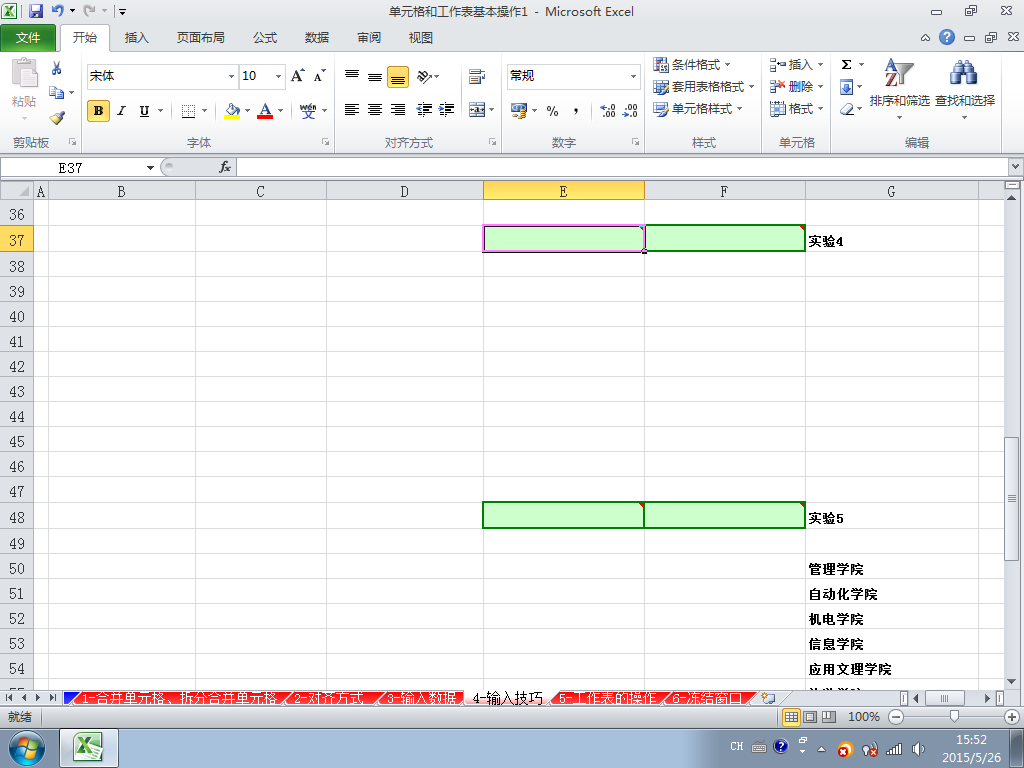The image size is (1024, 768).
Task: Activate the Format Painter brush
Action: 57,118
